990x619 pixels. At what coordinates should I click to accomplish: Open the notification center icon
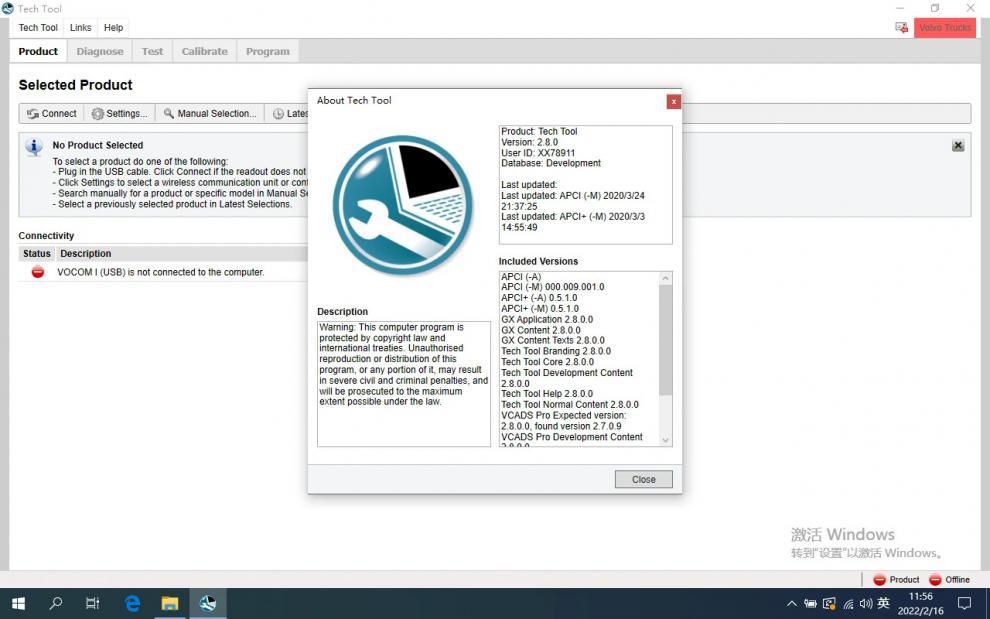[x=964, y=604]
